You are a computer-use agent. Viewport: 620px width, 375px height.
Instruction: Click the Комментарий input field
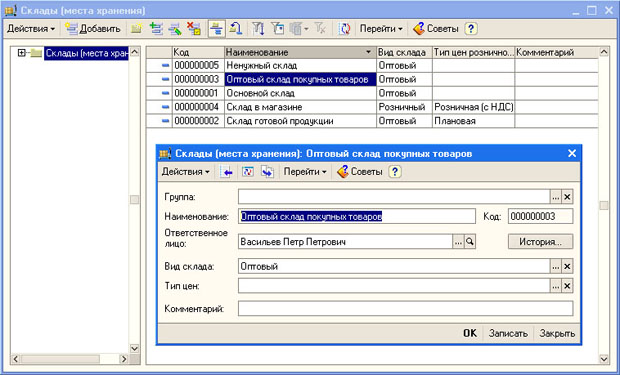tap(405, 309)
